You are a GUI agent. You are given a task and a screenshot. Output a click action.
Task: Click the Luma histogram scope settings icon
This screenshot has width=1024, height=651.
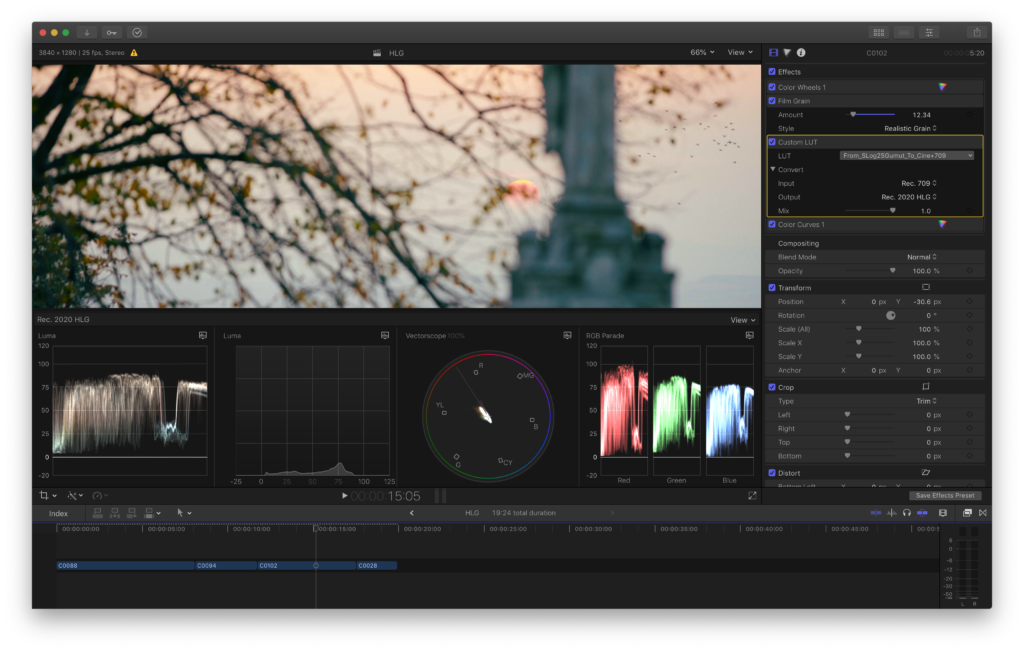coord(385,336)
